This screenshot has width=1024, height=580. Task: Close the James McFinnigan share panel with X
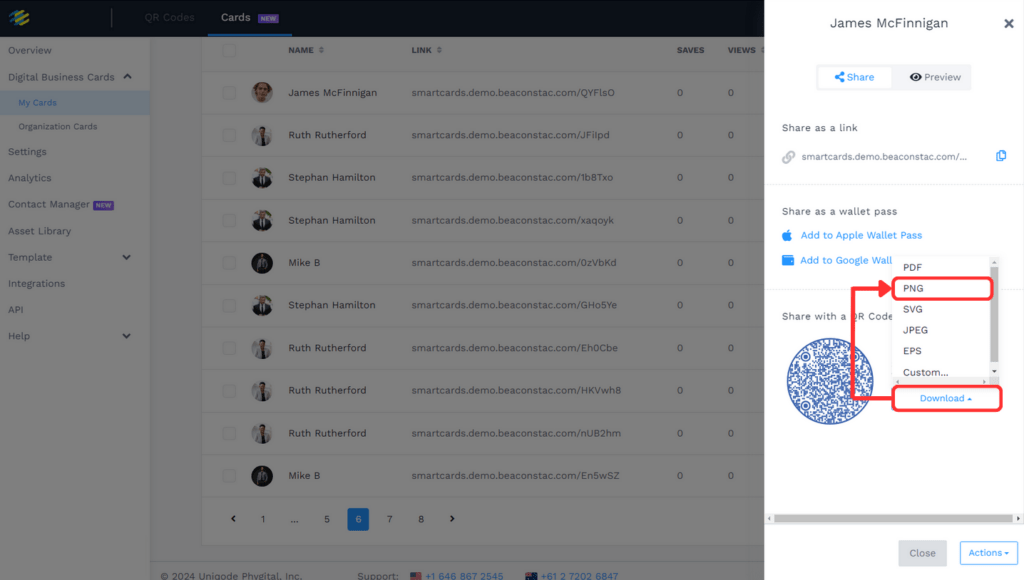1009,23
